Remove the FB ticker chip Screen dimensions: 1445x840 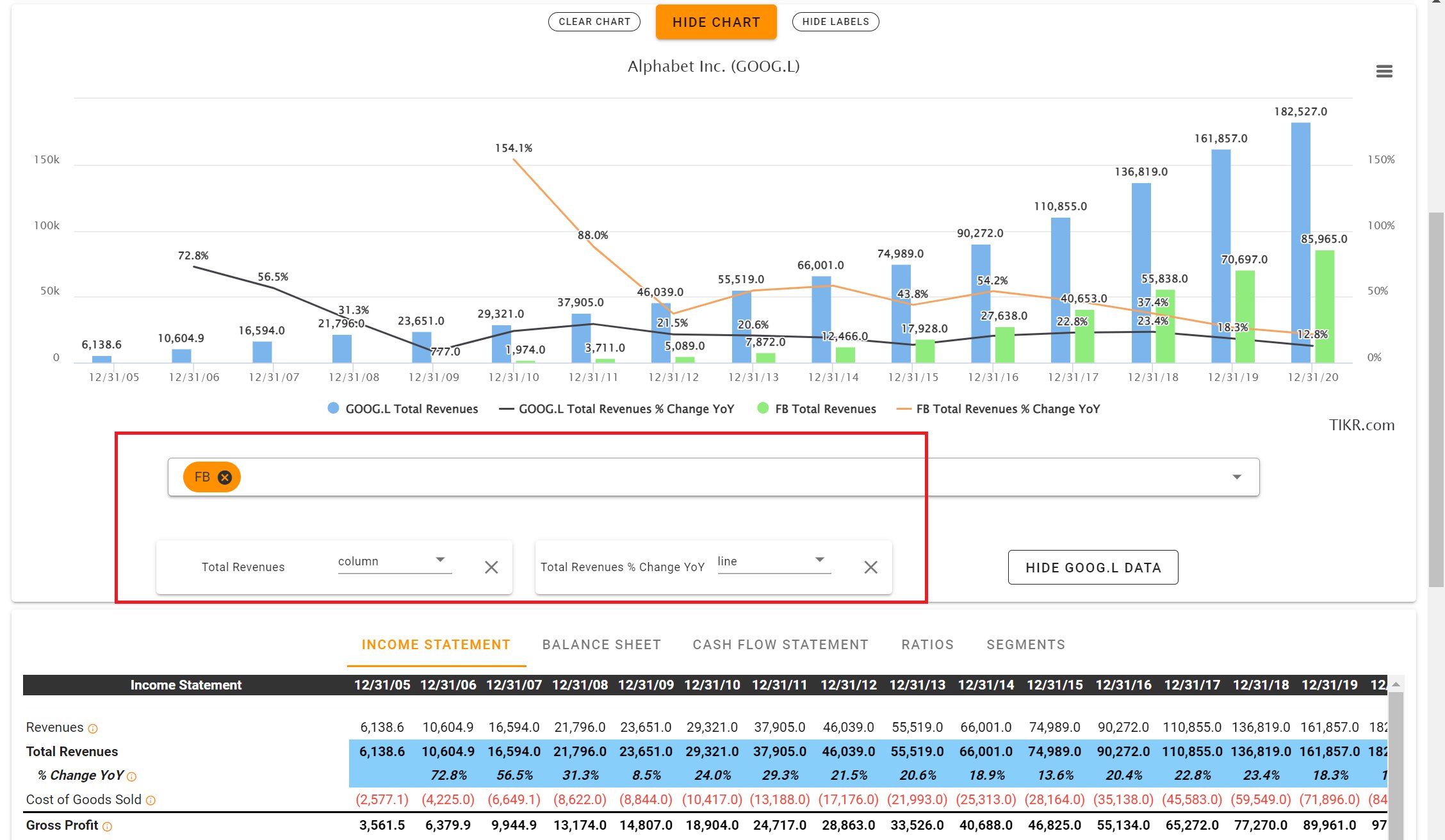click(x=225, y=477)
